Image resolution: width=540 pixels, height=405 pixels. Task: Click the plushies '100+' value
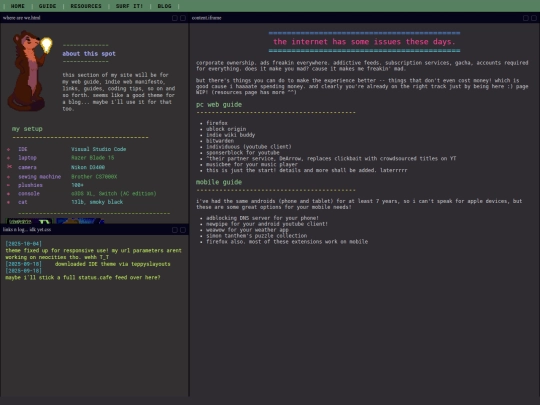[77, 185]
